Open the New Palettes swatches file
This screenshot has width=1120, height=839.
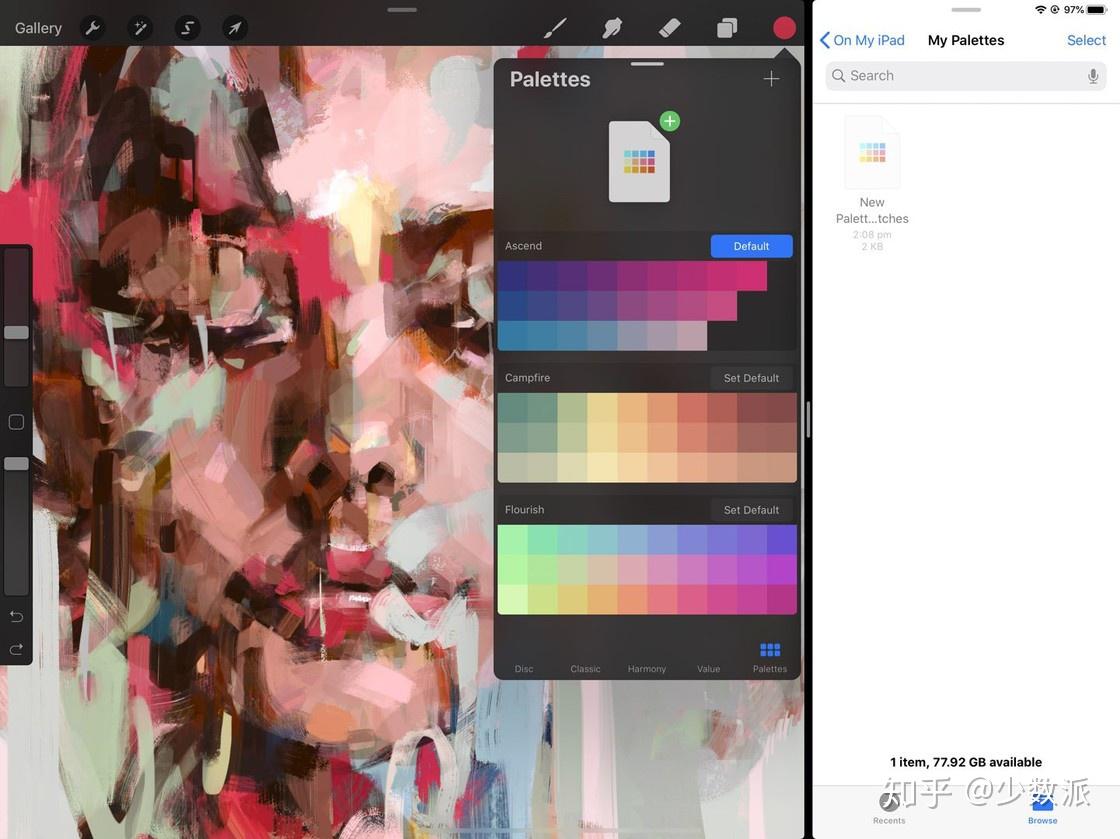pos(871,150)
